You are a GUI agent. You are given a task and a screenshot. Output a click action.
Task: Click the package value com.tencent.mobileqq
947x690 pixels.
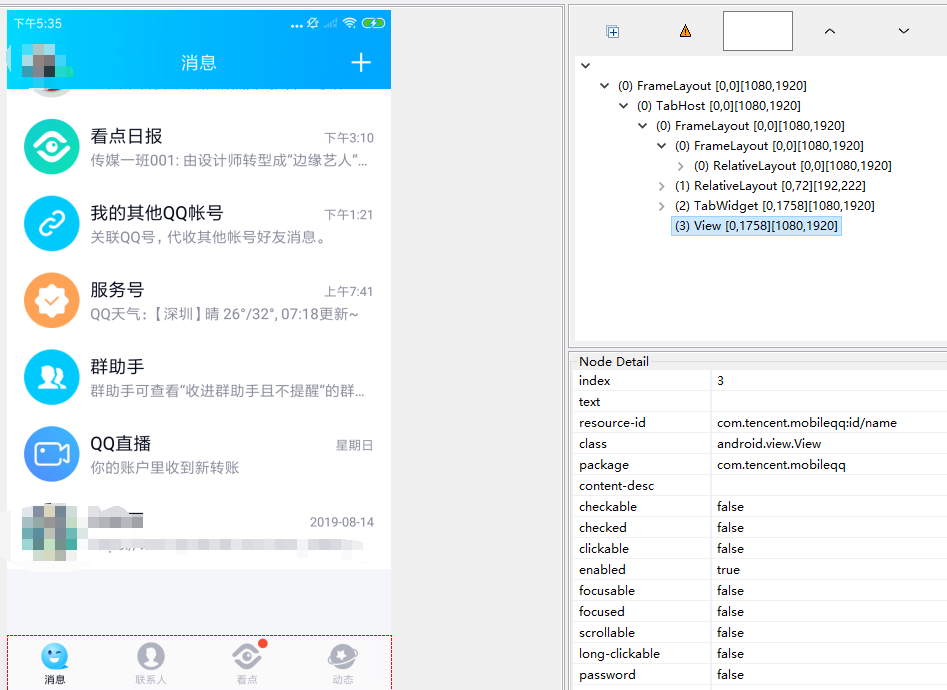click(781, 465)
